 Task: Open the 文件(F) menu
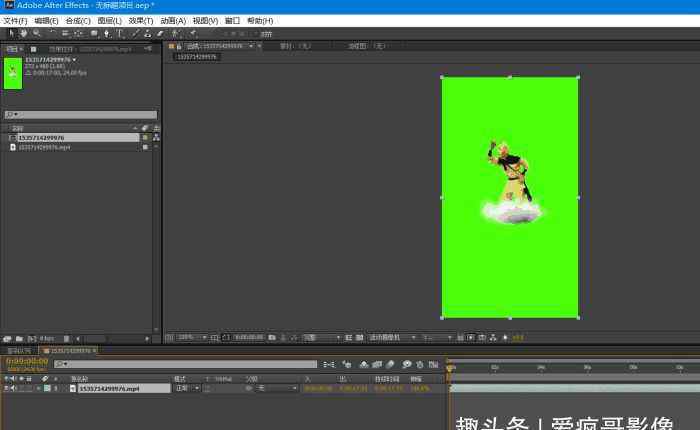pos(15,21)
